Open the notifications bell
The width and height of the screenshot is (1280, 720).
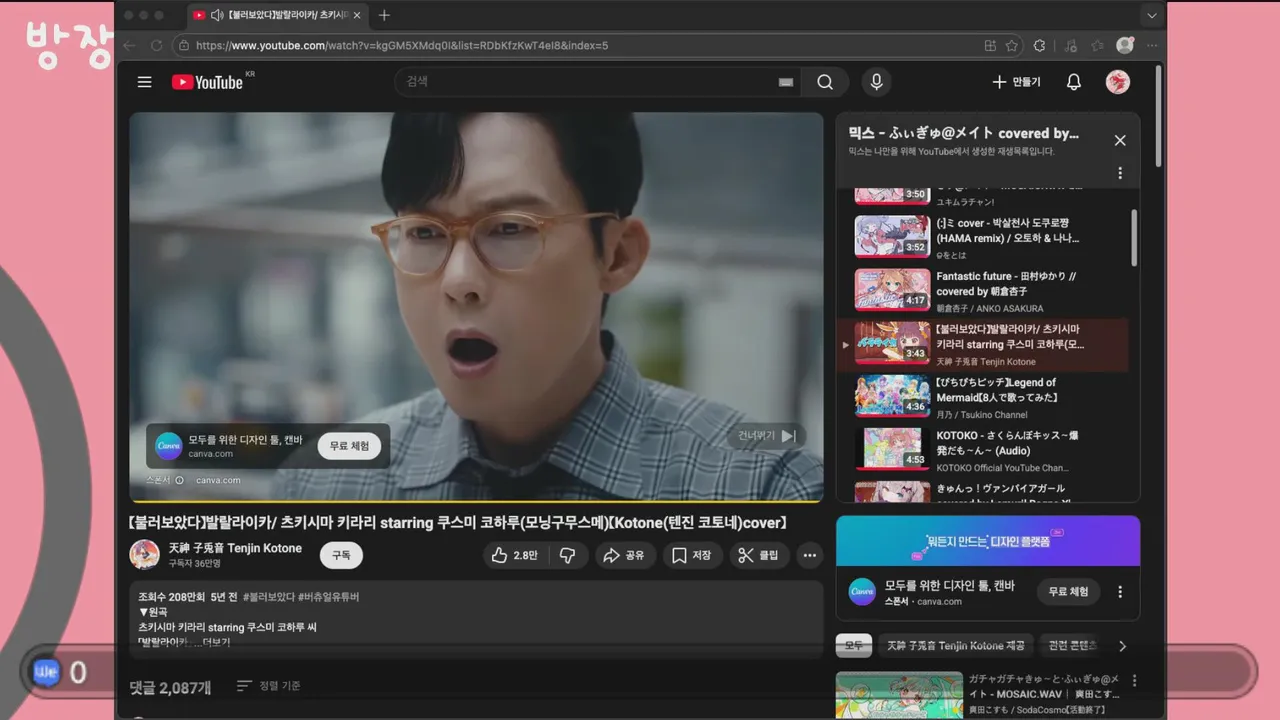point(1074,82)
